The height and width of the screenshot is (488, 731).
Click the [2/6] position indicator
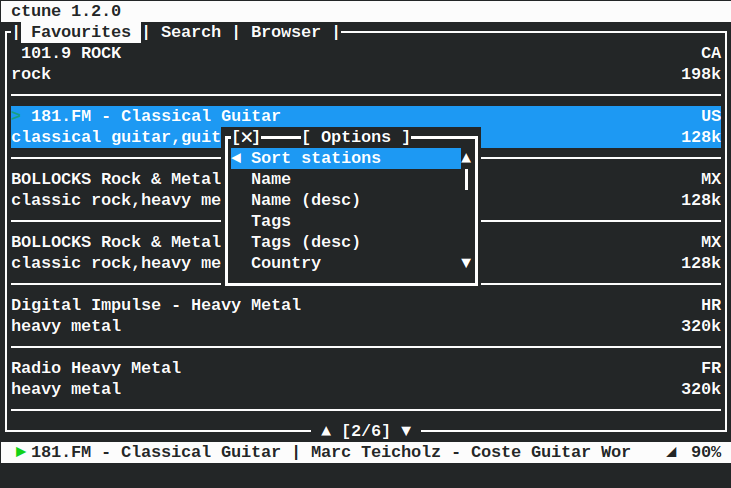click(x=366, y=431)
